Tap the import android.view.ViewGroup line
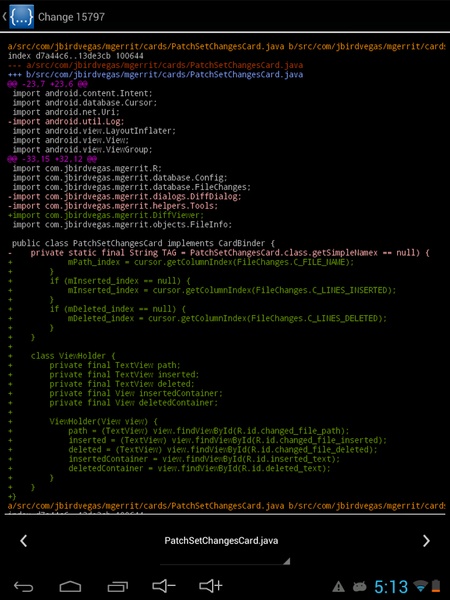 coord(82,150)
